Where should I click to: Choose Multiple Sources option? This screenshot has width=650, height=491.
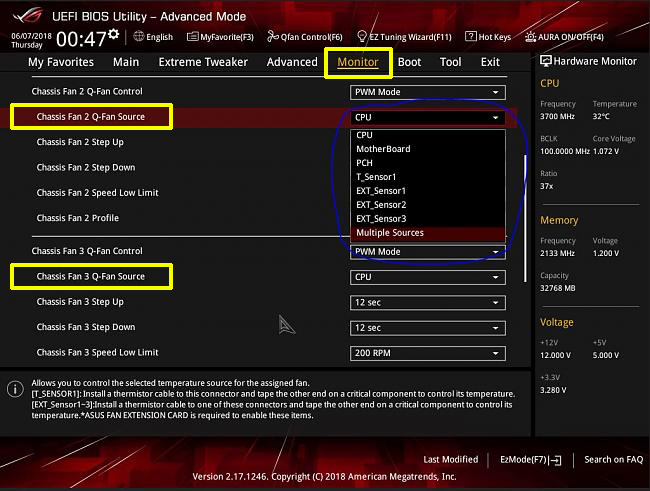(x=428, y=233)
